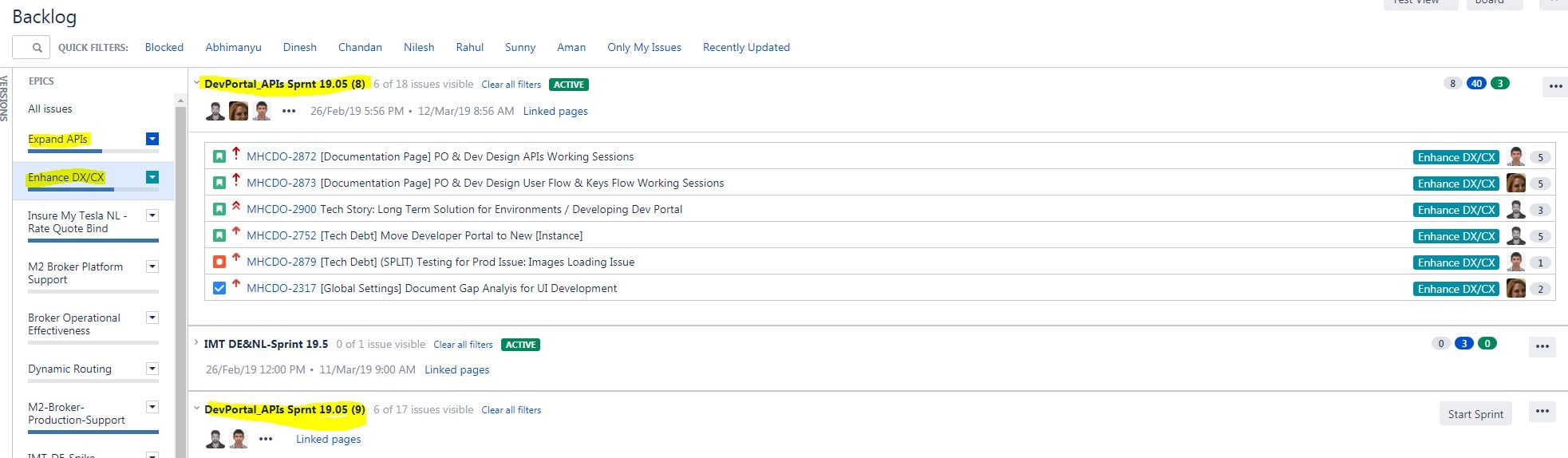Toggle Recently Updated quick filter
Screen dimensions: 1568x458
(746, 48)
